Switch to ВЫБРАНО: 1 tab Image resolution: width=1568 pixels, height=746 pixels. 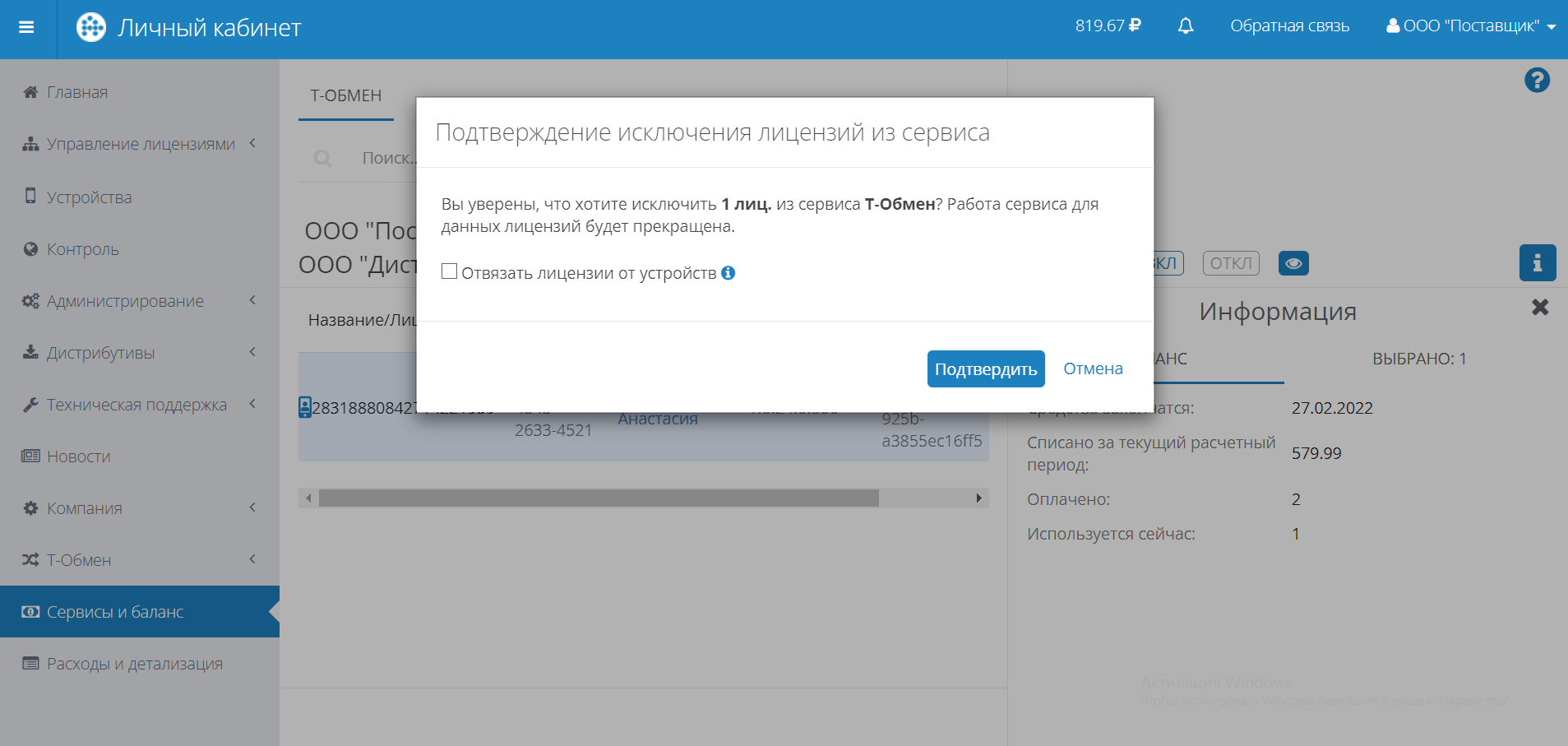tap(1419, 359)
